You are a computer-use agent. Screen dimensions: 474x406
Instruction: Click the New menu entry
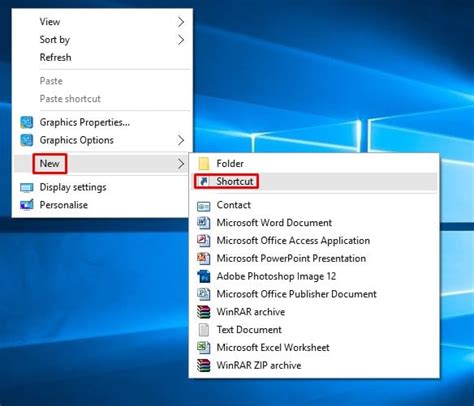tap(102, 164)
